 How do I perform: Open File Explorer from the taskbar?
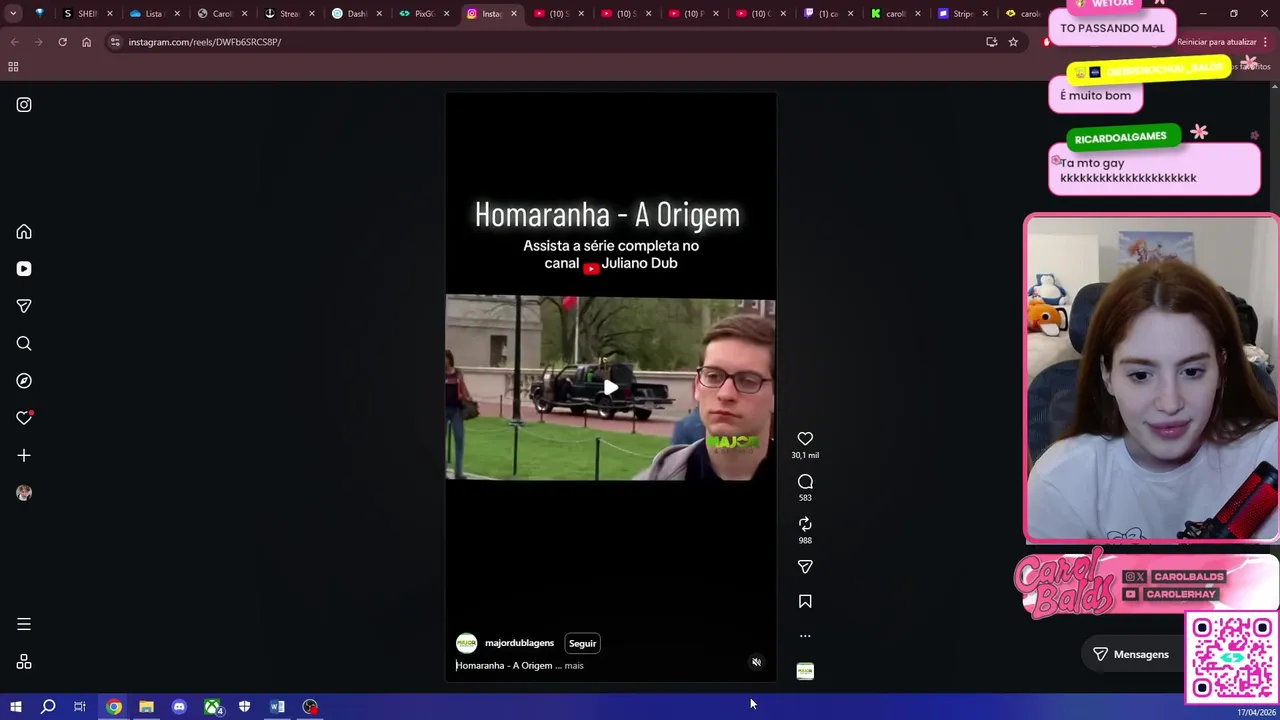point(146,707)
